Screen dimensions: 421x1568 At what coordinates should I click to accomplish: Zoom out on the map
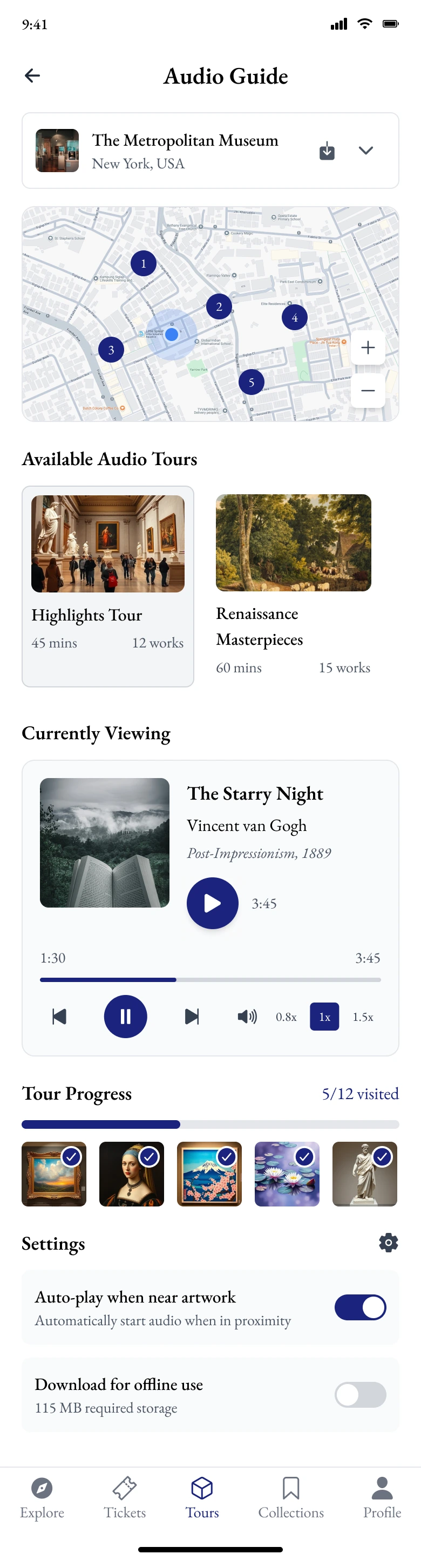click(368, 390)
